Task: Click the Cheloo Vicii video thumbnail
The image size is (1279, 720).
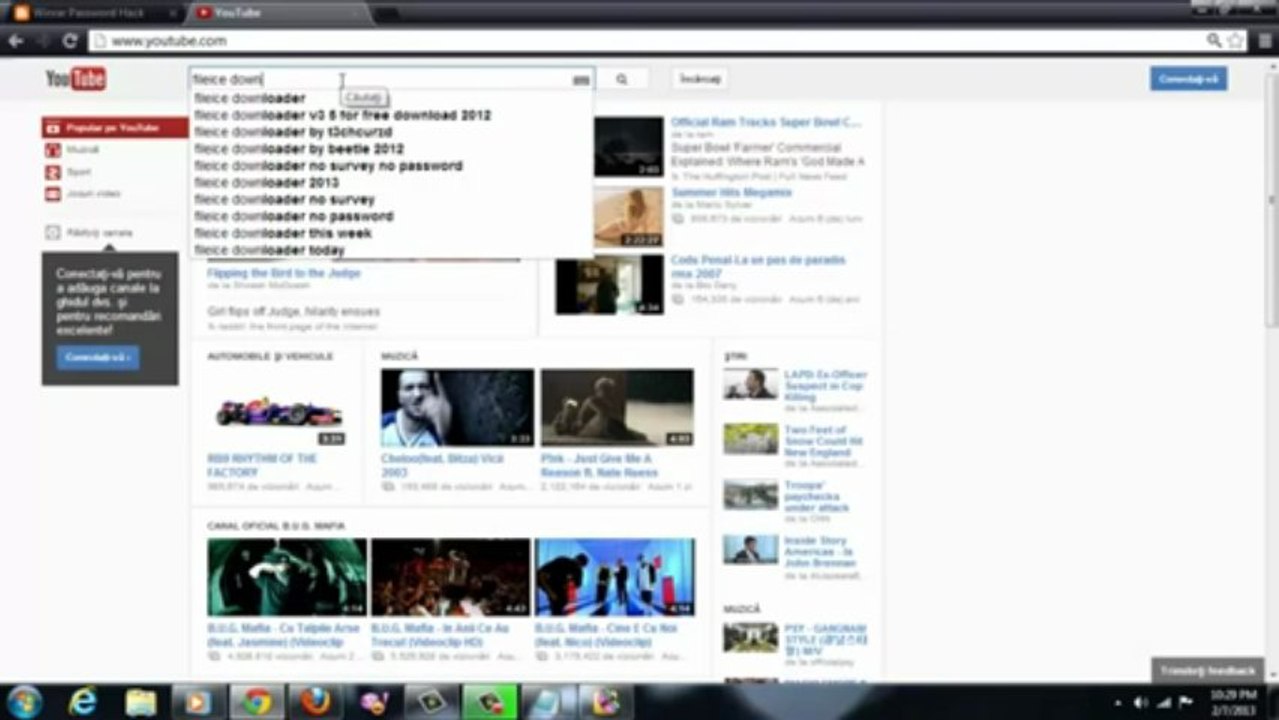Action: point(457,408)
